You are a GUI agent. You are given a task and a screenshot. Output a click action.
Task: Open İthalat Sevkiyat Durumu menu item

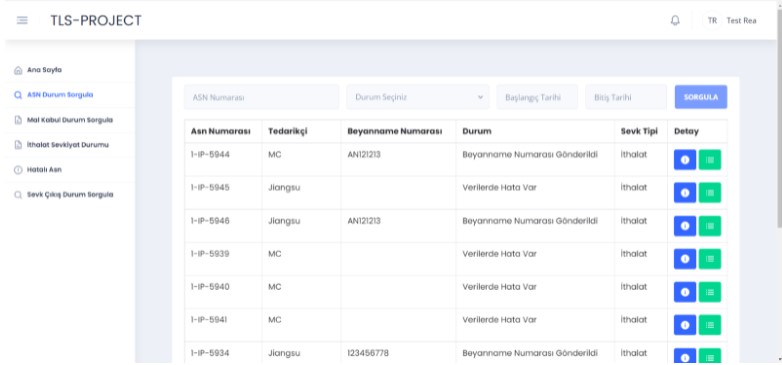pyautogui.click(x=68, y=145)
